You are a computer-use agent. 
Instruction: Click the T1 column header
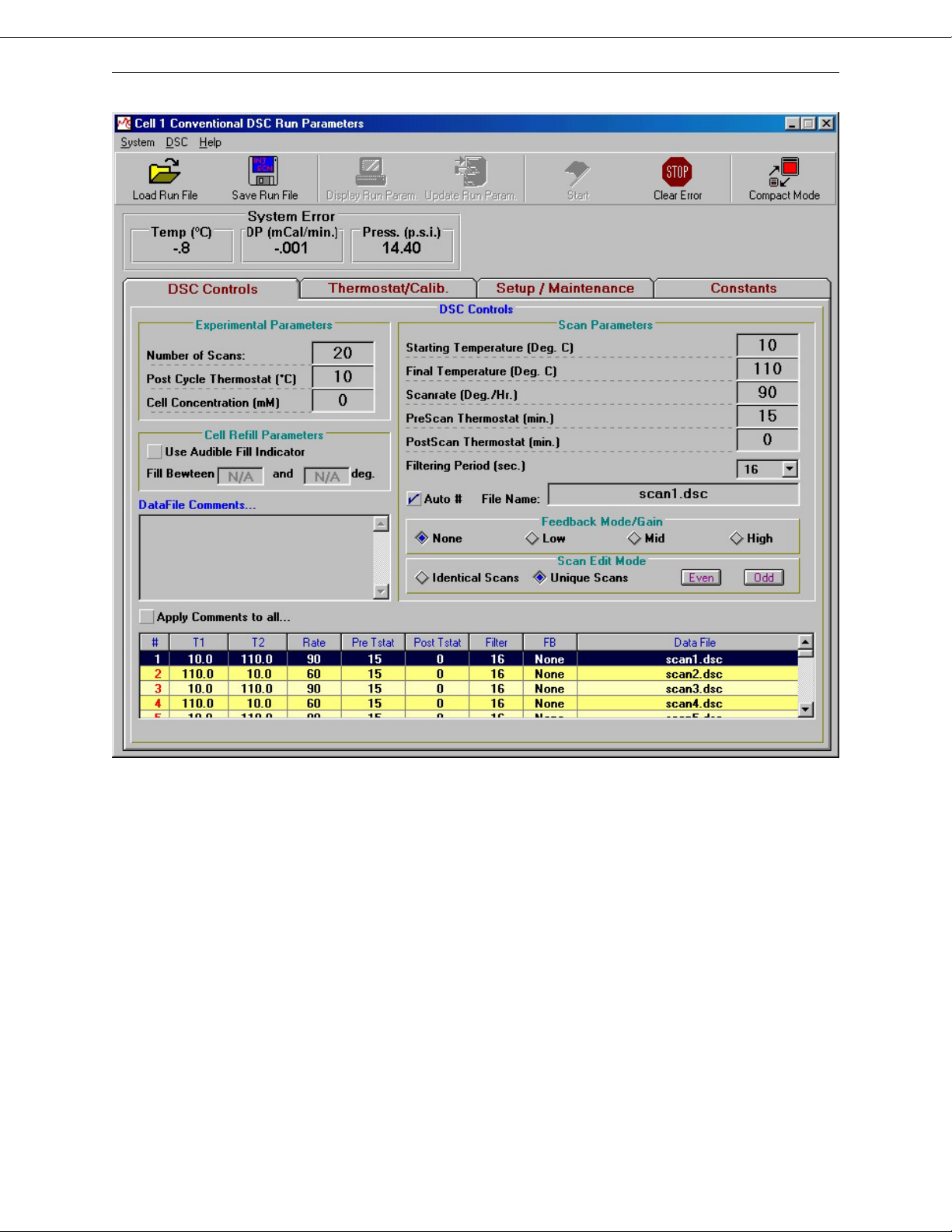199,643
